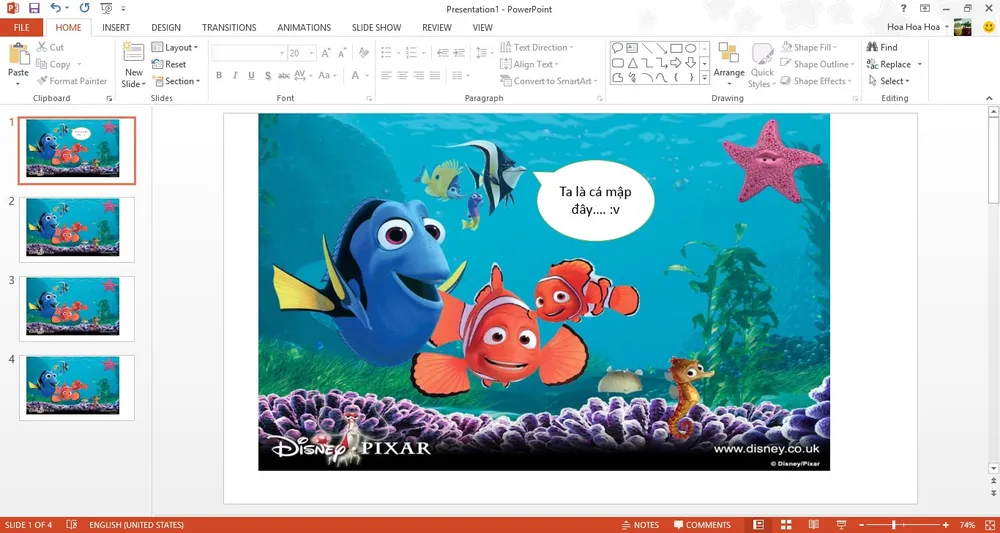Click Reset slide icon
Image resolution: width=1000 pixels, height=533 pixels.
pyautogui.click(x=157, y=64)
